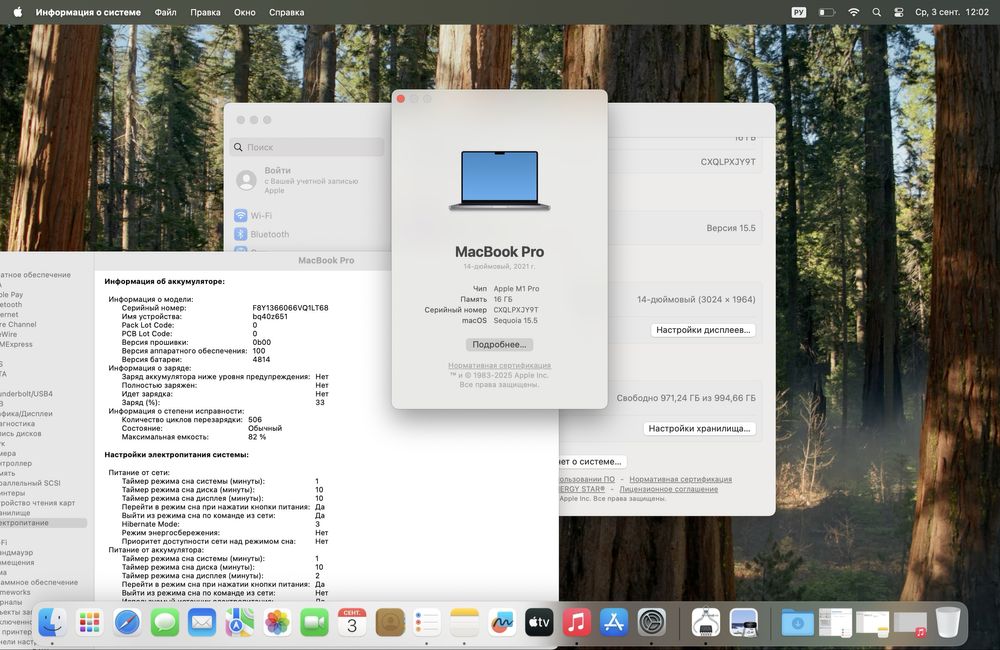The image size is (1000, 650).
Task: Click 14-дюймовый (3024 × 1964) display text
Action: pos(696,299)
